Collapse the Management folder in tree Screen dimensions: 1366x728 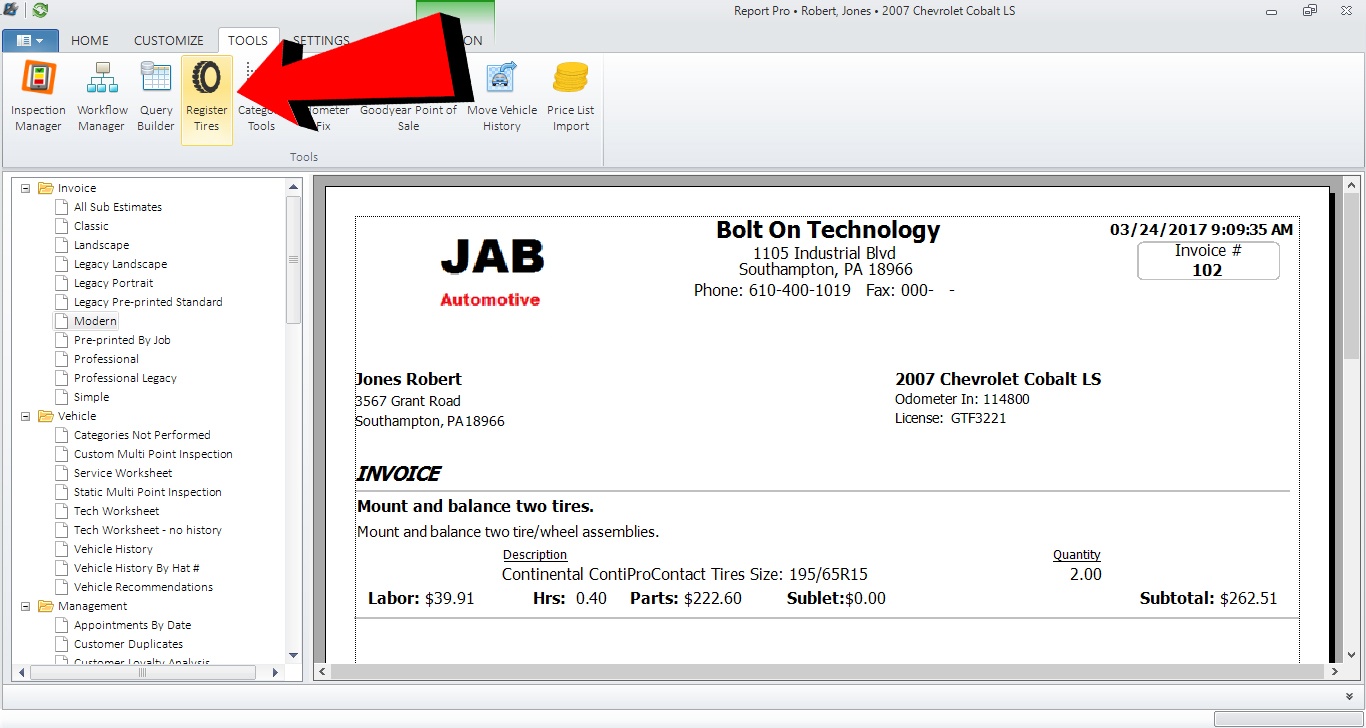(x=26, y=606)
